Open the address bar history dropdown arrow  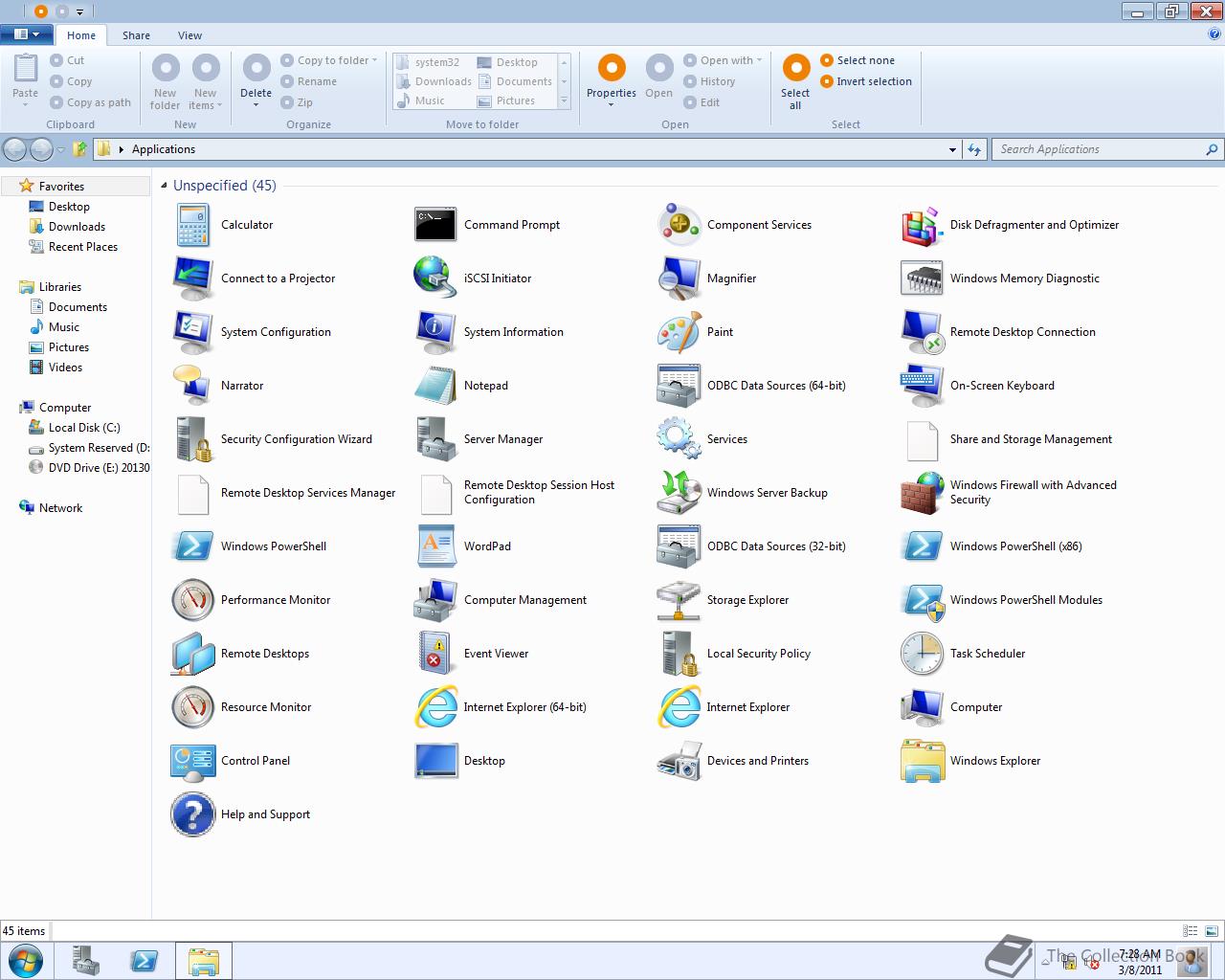click(952, 149)
